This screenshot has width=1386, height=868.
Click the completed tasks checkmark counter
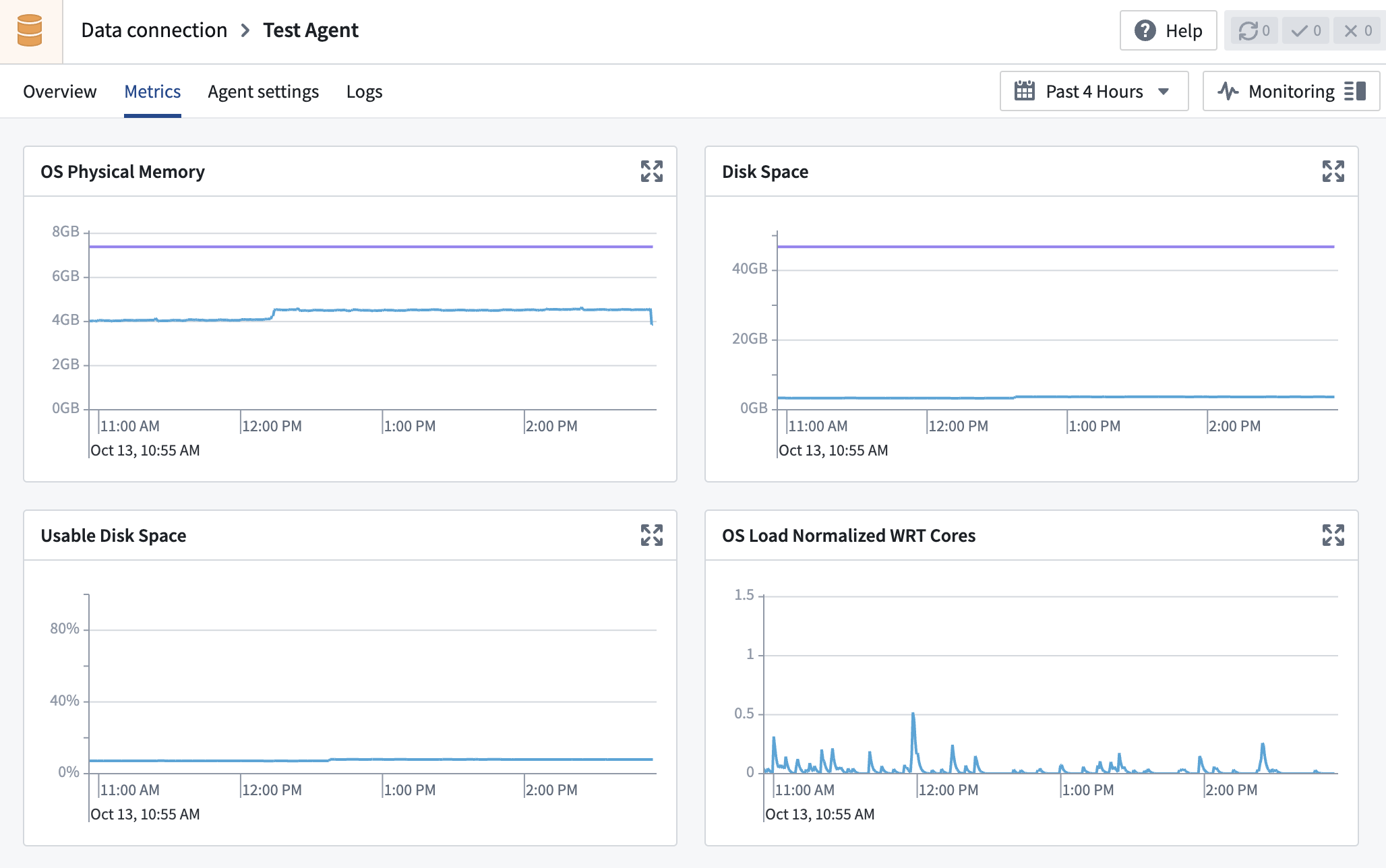(1306, 30)
